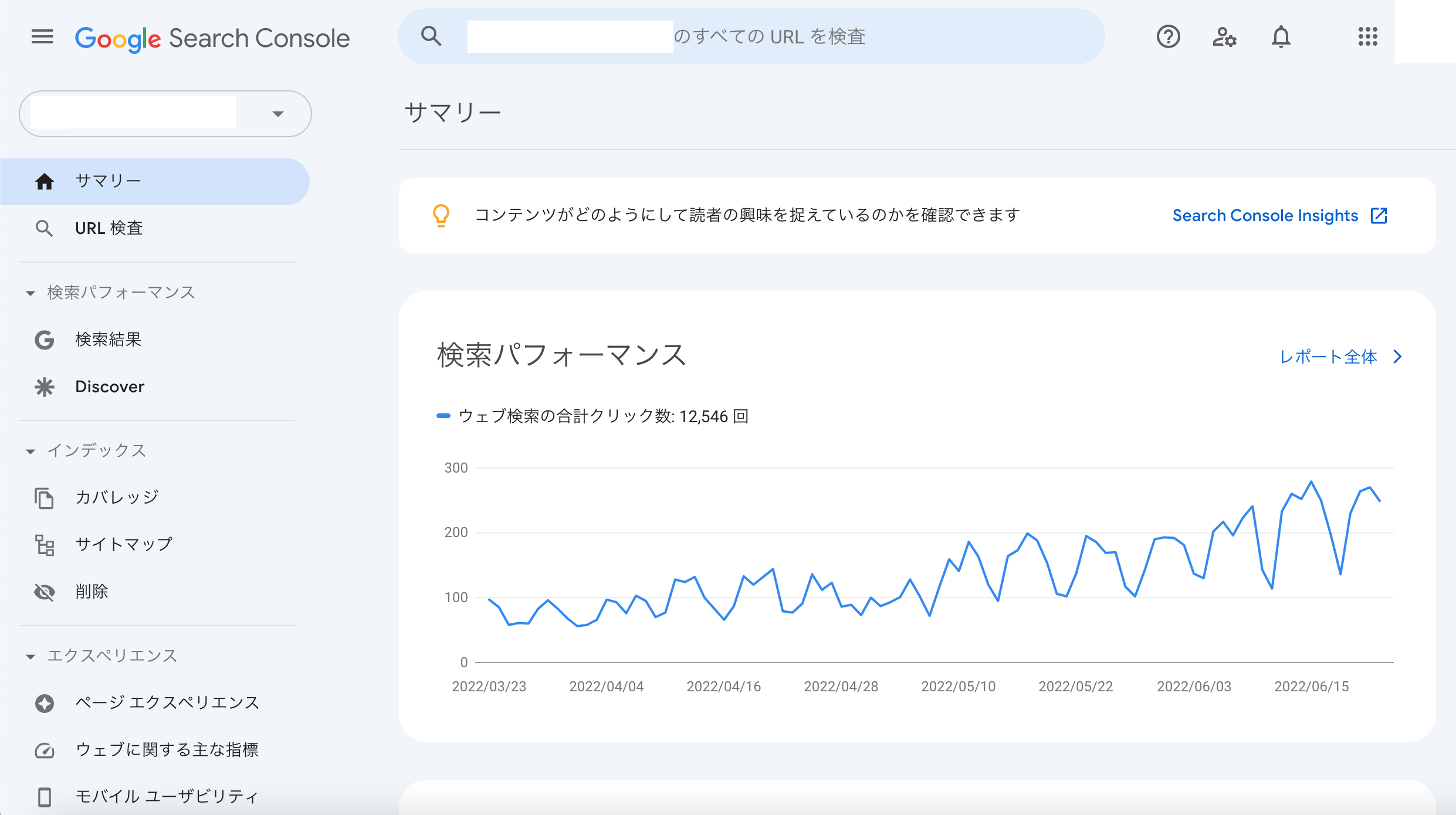The width and height of the screenshot is (1456, 815).
Task: Click the search magnifier icon in URL bar
Action: coord(431,36)
